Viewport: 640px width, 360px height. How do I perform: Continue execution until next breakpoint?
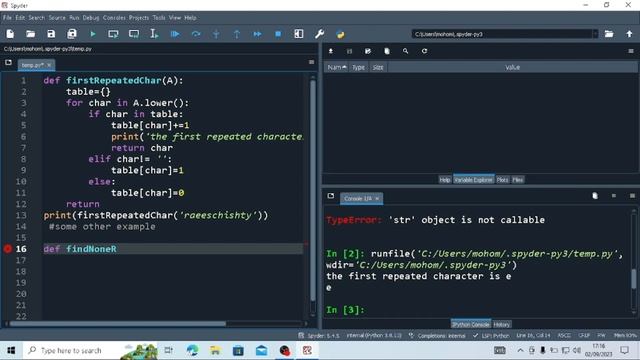click(x=257, y=34)
